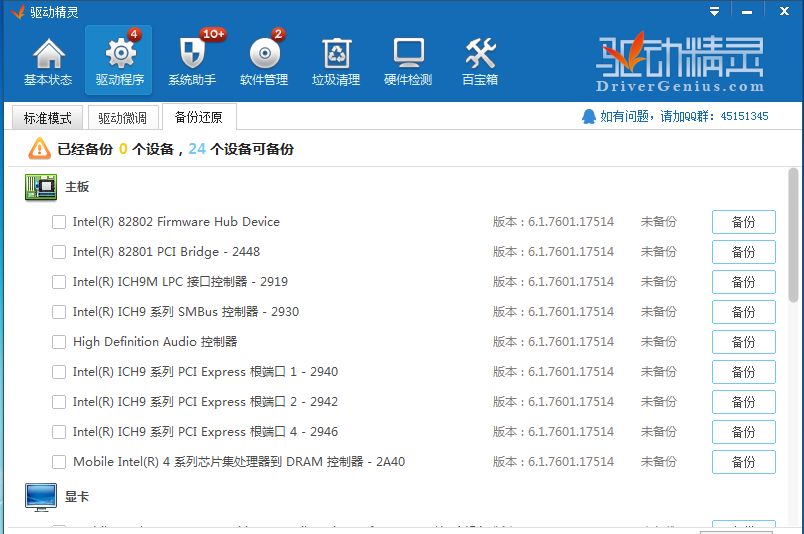The image size is (804, 534).
Task: Tick the High Definition Audio 控制器 checkbox
Action: [59, 342]
